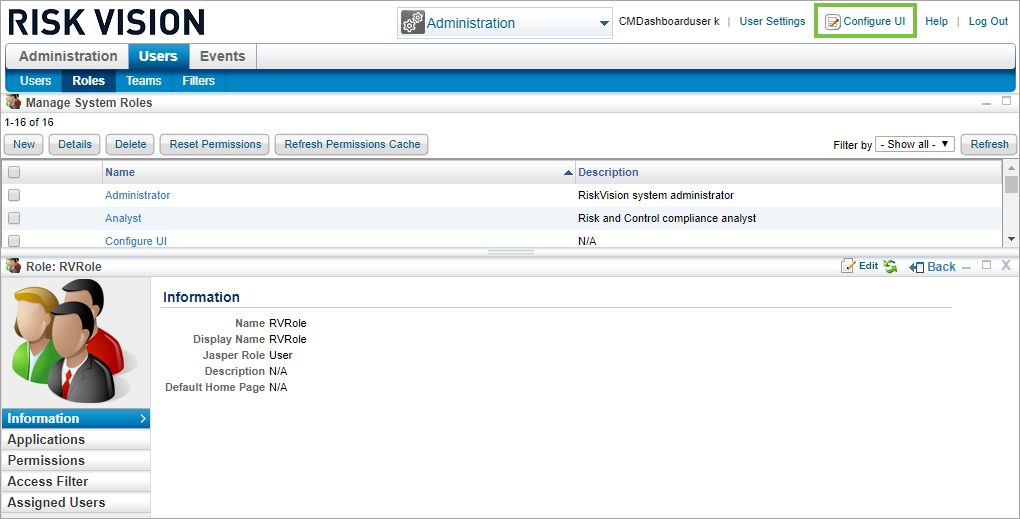
Task: Minimize the Manage System Roles panel
Action: coord(987,103)
